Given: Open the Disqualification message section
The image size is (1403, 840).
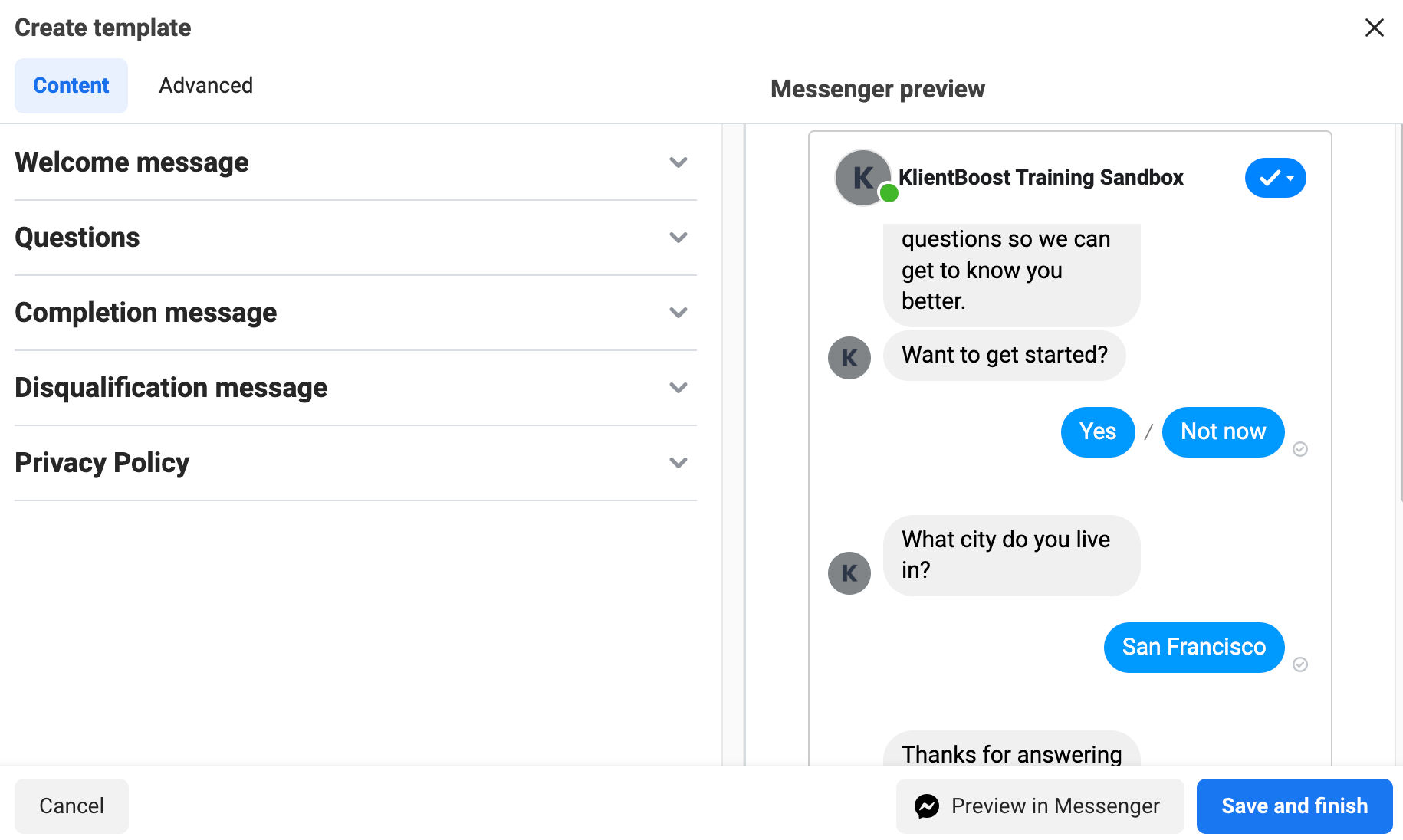Looking at the screenshot, I should (x=678, y=388).
